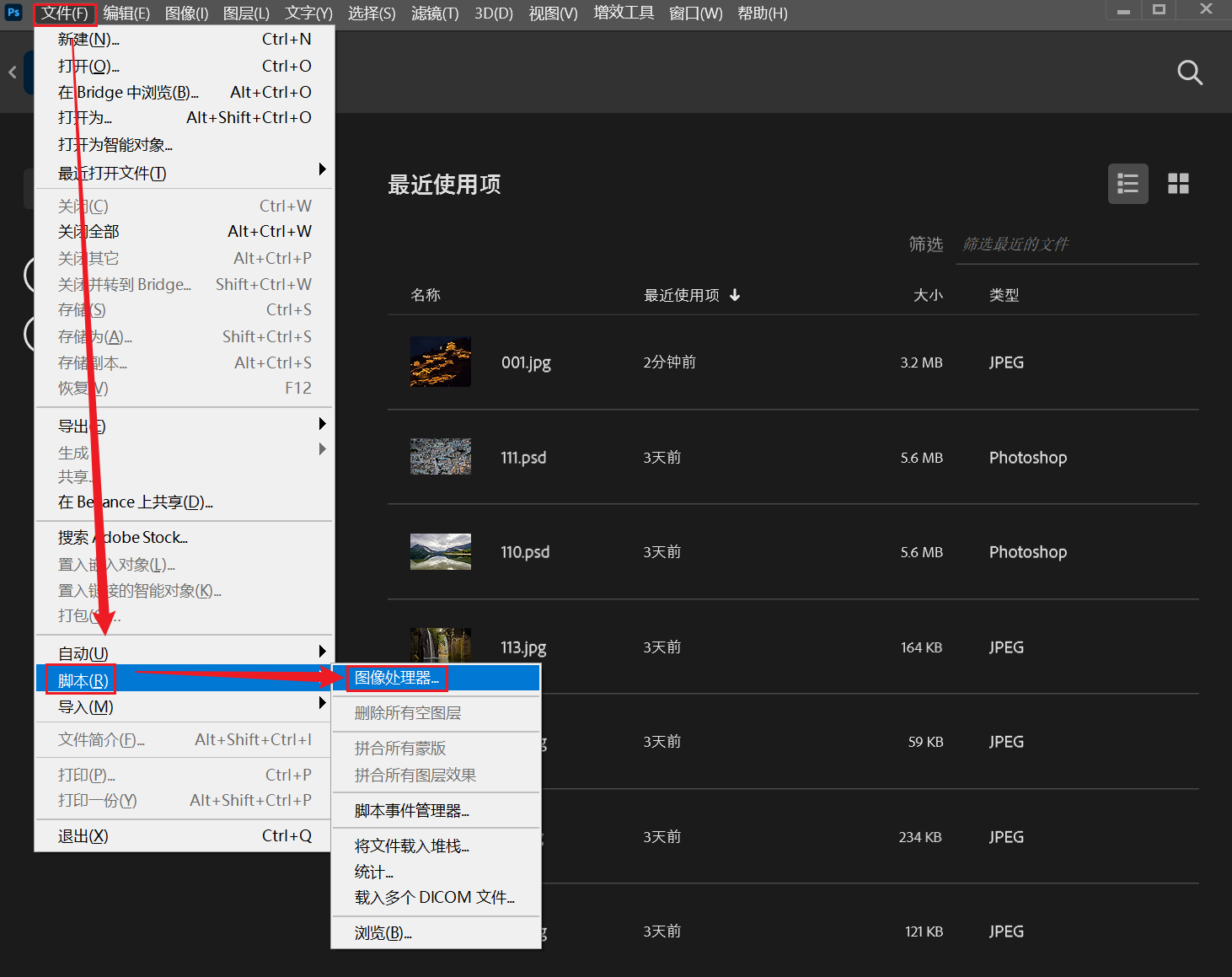The height and width of the screenshot is (977, 1232).
Task: Open the search panel
Action: tap(1189, 72)
